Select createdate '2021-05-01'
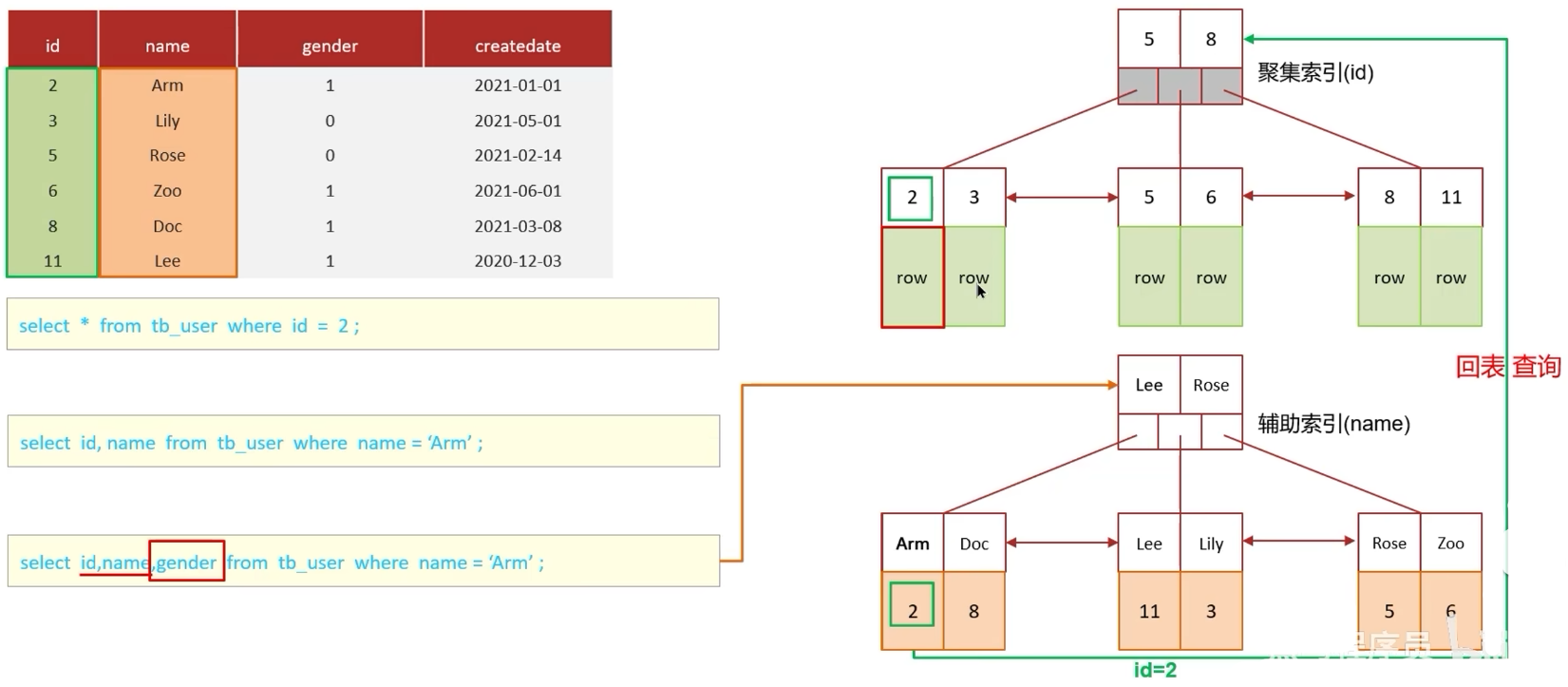Screen dimensions: 1568x687 pyautogui.click(x=518, y=121)
